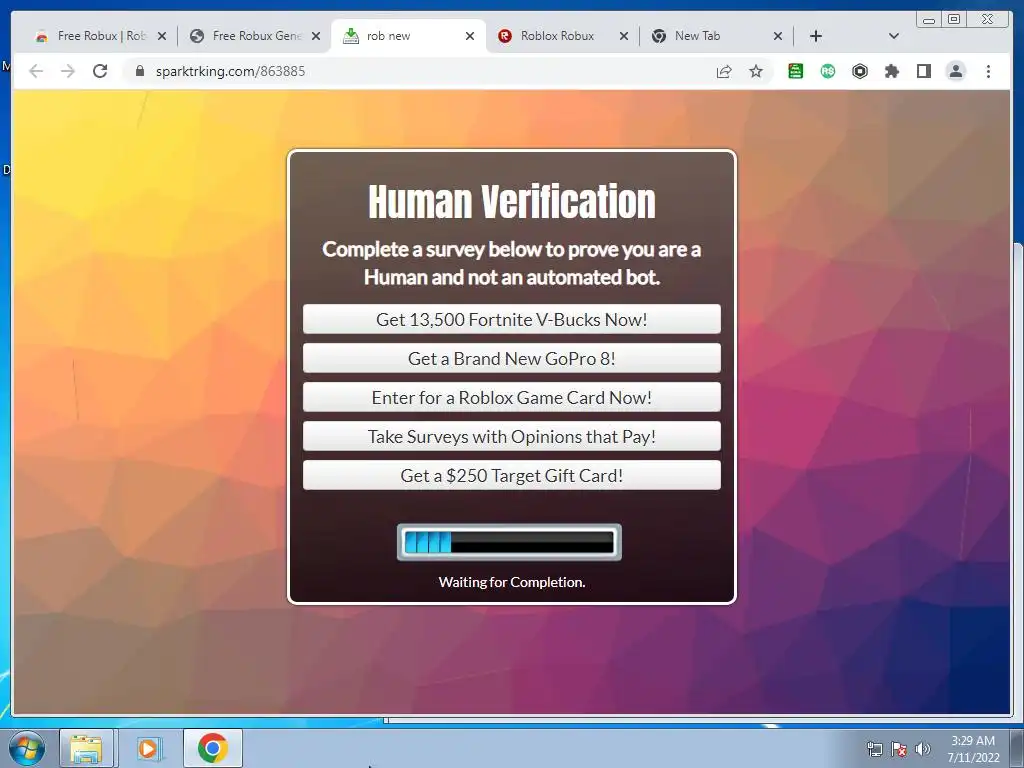View site info via the lock icon
Screen dimensions: 1024x768
(x=140, y=71)
